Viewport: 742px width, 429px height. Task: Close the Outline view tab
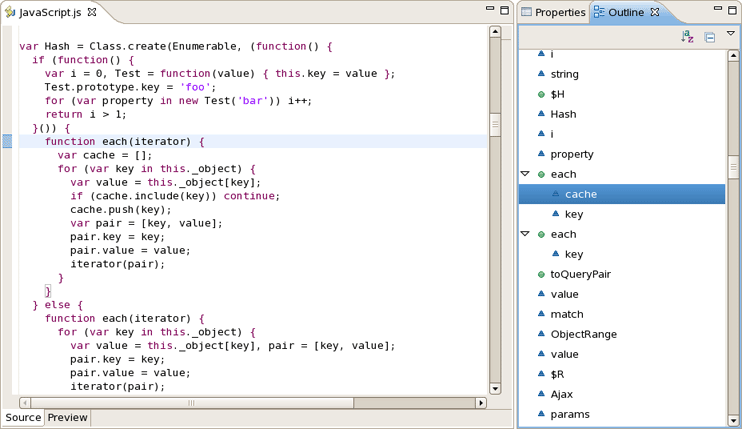pyautogui.click(x=655, y=12)
